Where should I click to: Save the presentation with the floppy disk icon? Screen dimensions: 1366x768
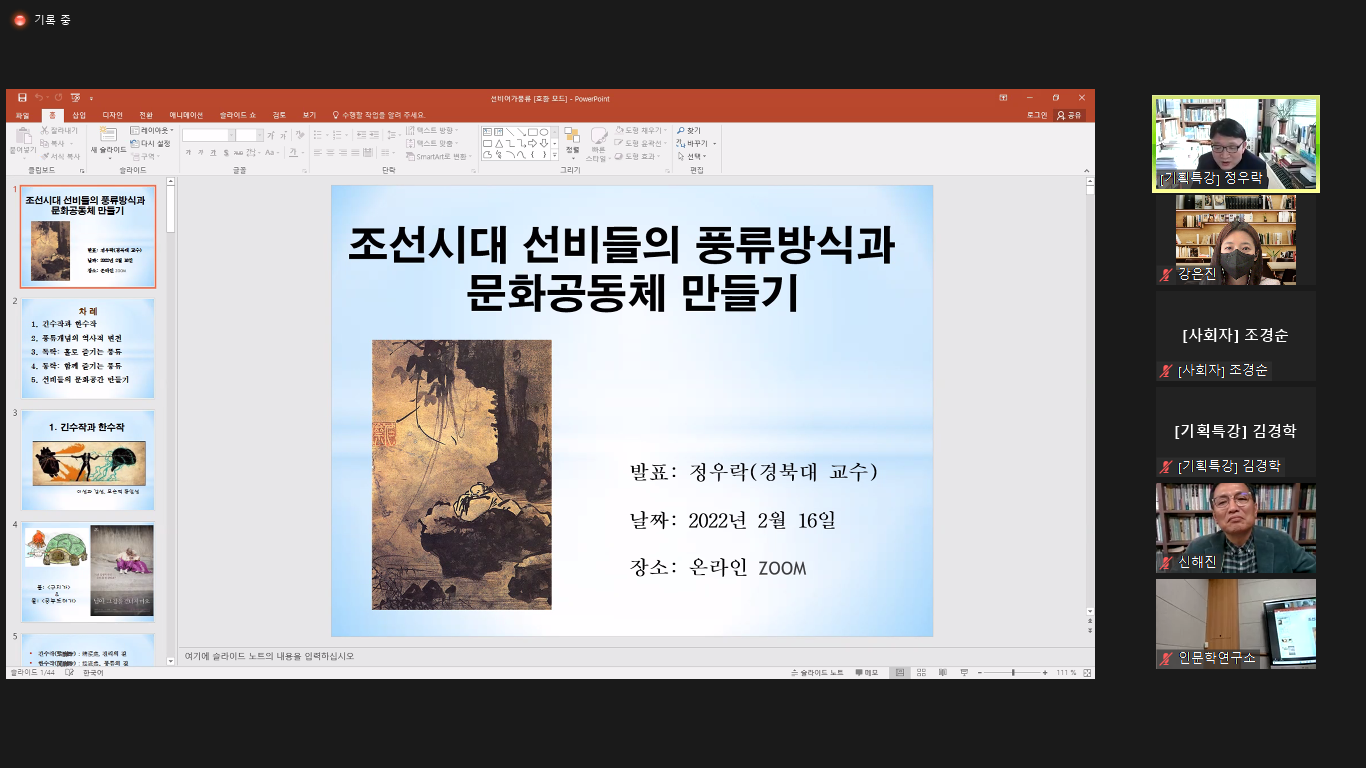coord(22,97)
